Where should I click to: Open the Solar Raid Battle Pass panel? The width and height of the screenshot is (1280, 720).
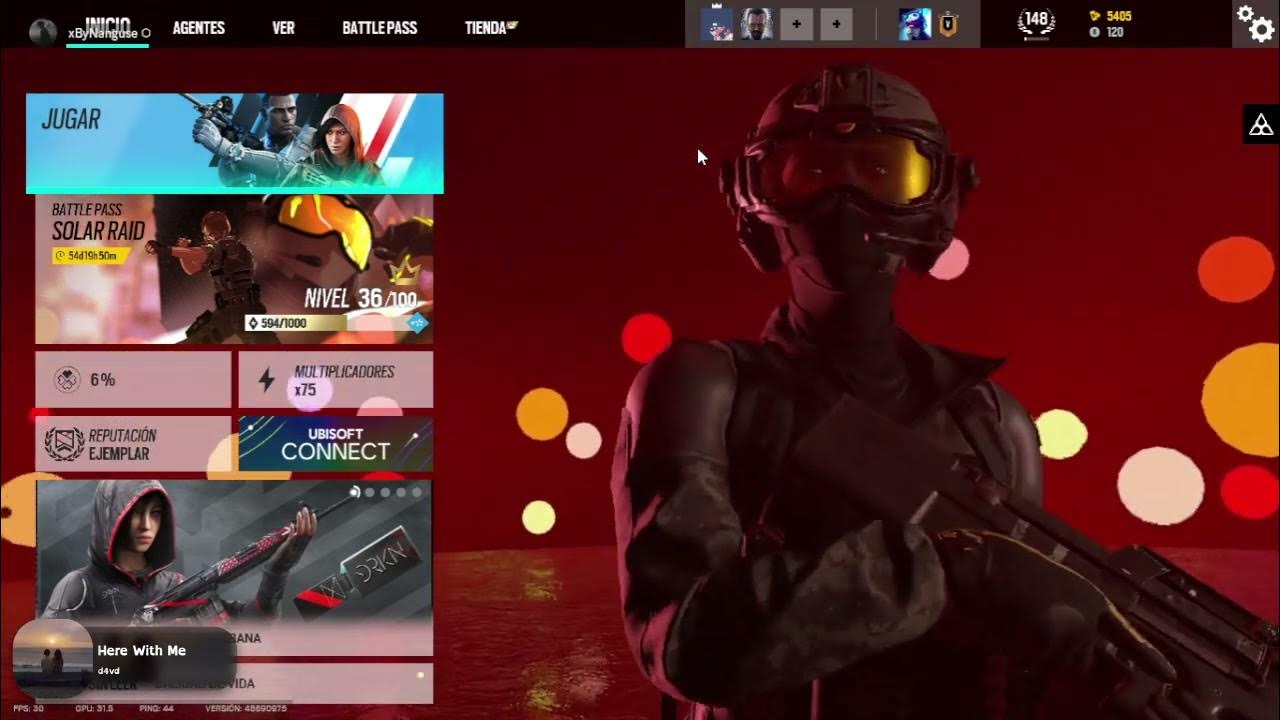(x=234, y=269)
